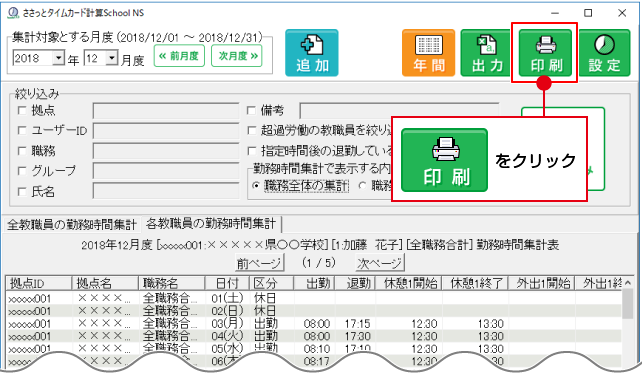This screenshot has height=377, width=642.
Task: Select the 04(火) date cell
Action: coord(227,336)
